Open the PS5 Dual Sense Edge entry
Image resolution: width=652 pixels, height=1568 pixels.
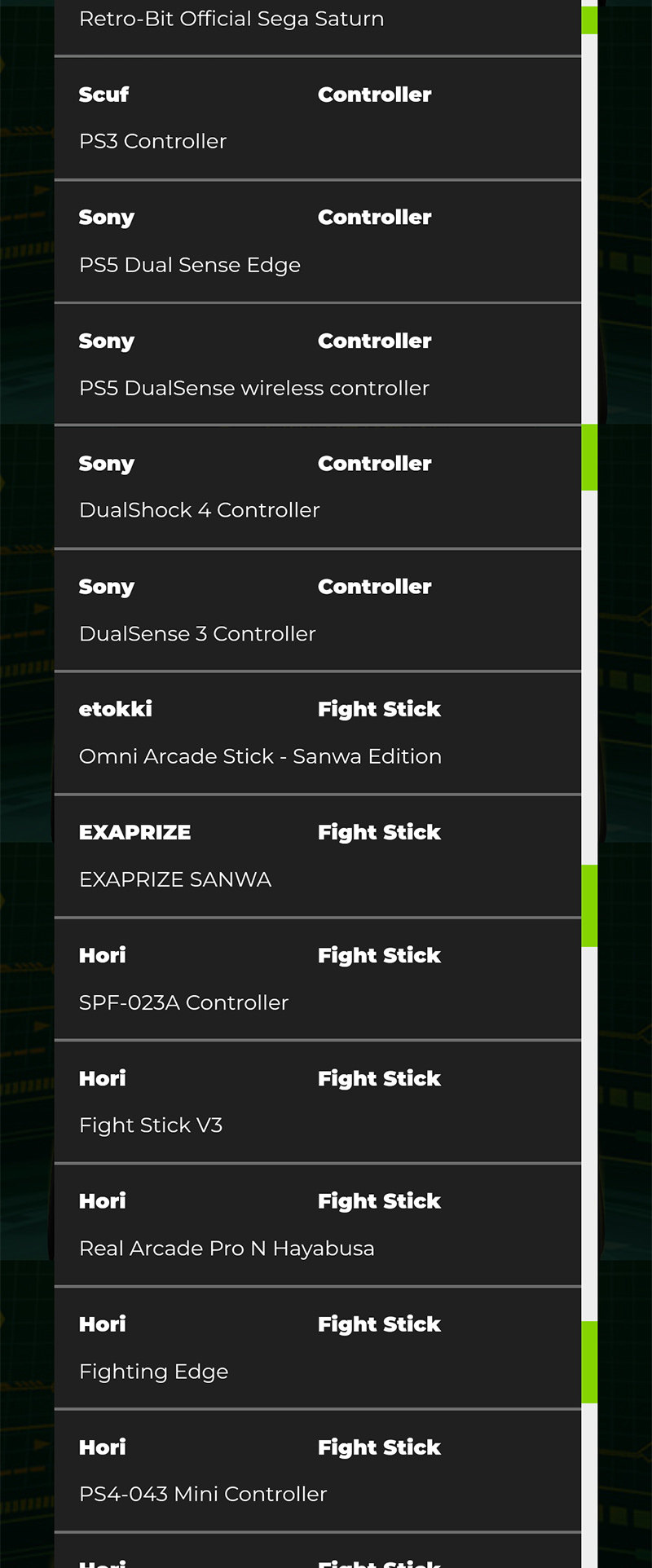(189, 265)
